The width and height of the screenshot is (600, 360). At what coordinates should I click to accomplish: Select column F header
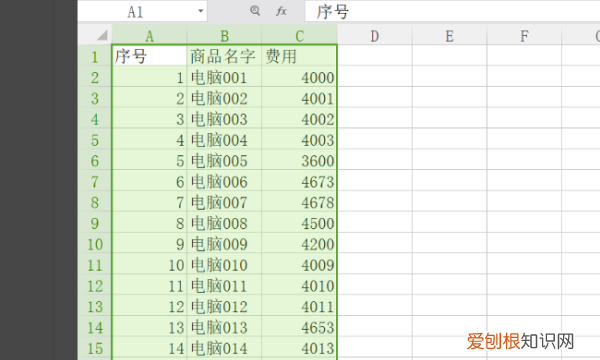(x=524, y=36)
